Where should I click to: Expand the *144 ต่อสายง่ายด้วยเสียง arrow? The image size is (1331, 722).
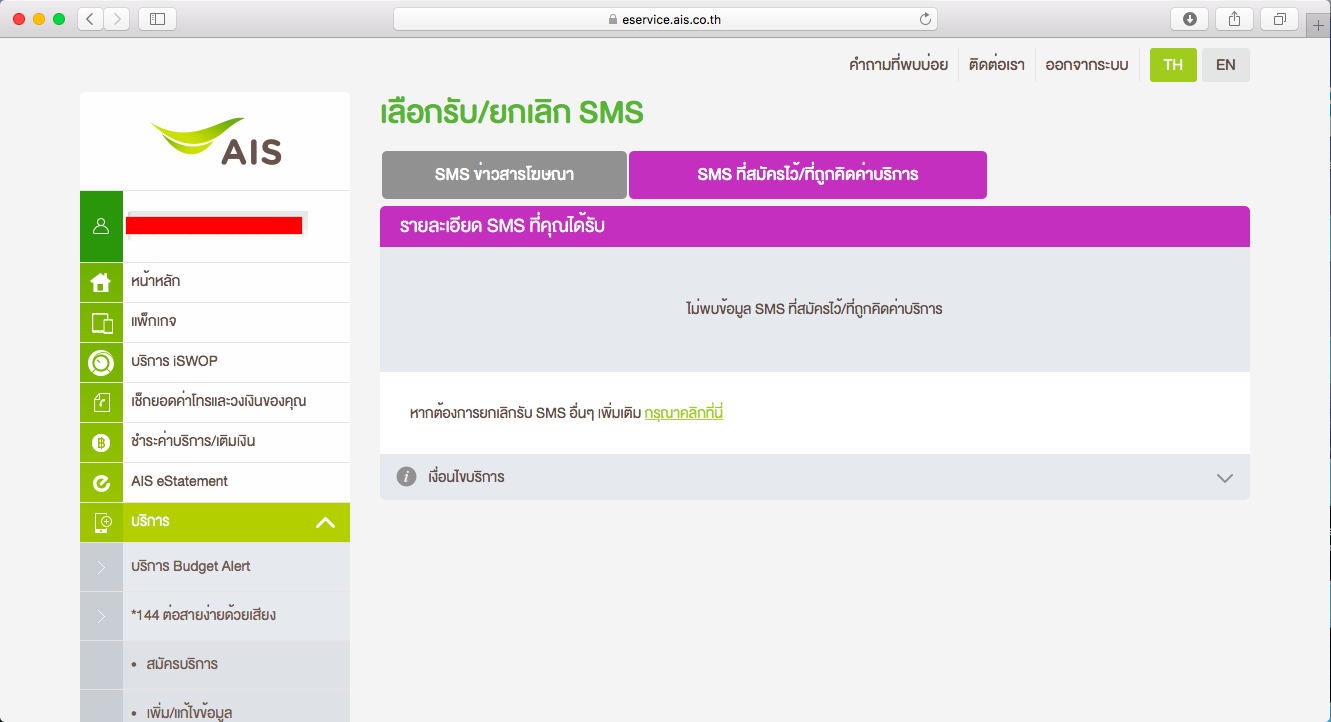coord(101,616)
